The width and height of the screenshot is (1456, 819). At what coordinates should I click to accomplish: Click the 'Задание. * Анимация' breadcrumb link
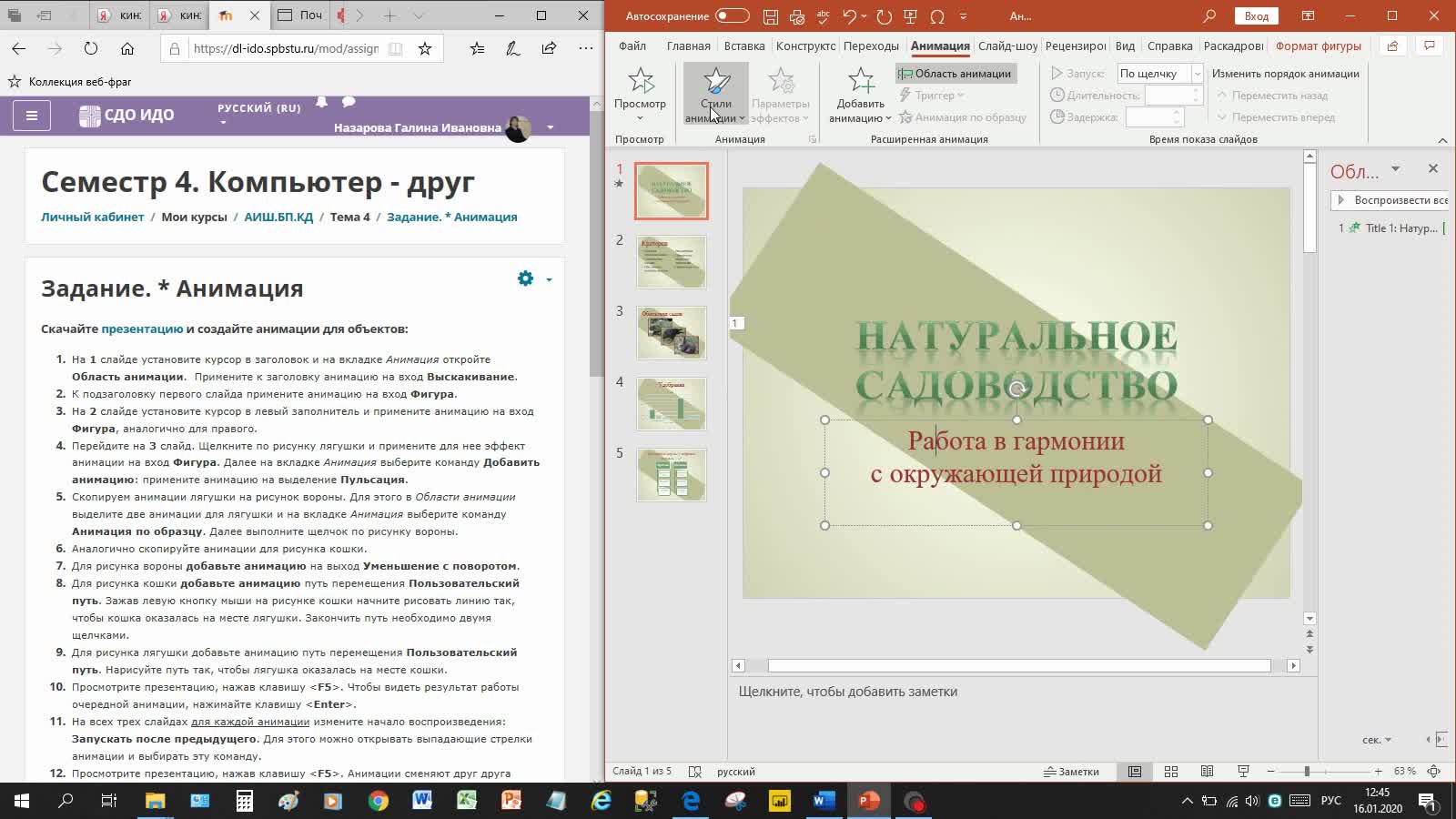pyautogui.click(x=451, y=217)
